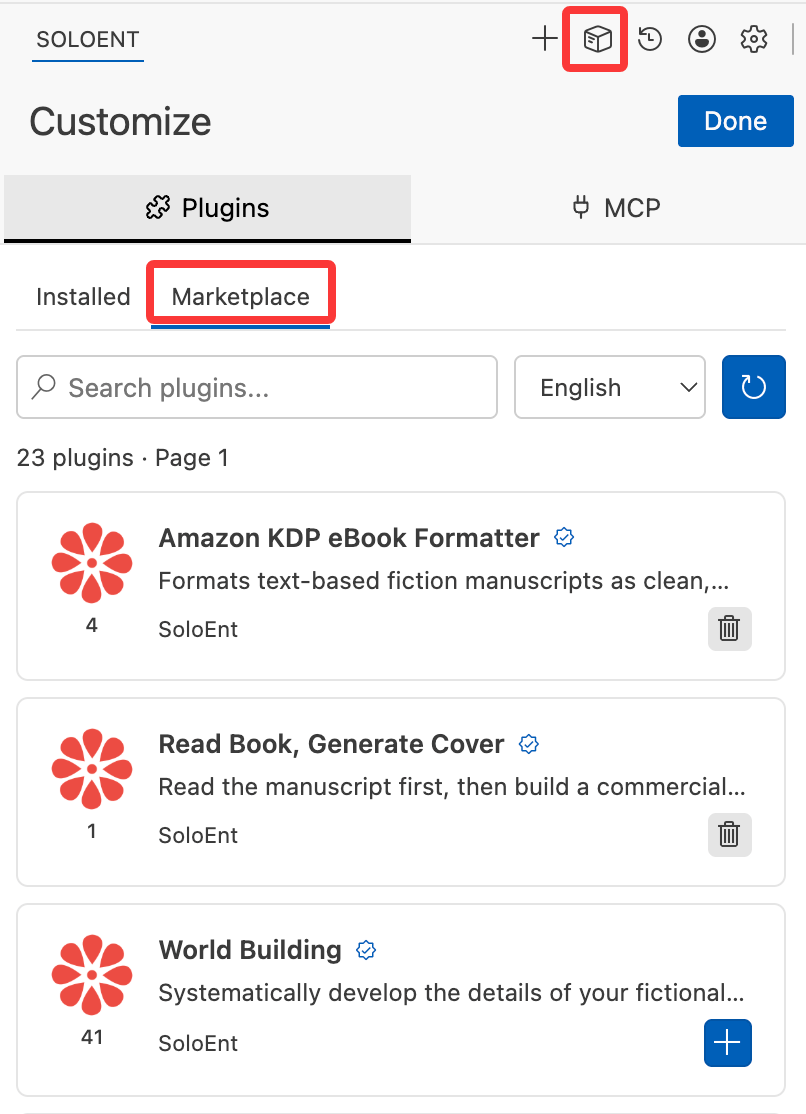Open the history clock icon
Viewport: 806px width, 1114px height.
650,39
